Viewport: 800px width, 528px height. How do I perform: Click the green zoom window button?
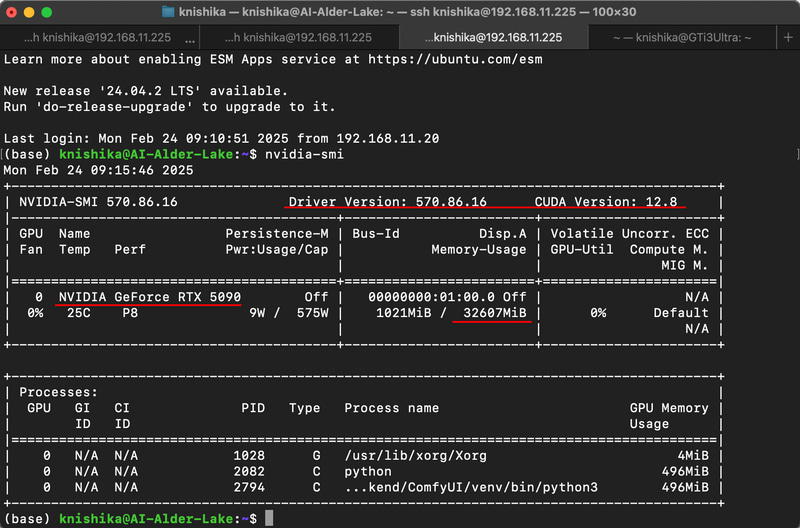(x=46, y=12)
